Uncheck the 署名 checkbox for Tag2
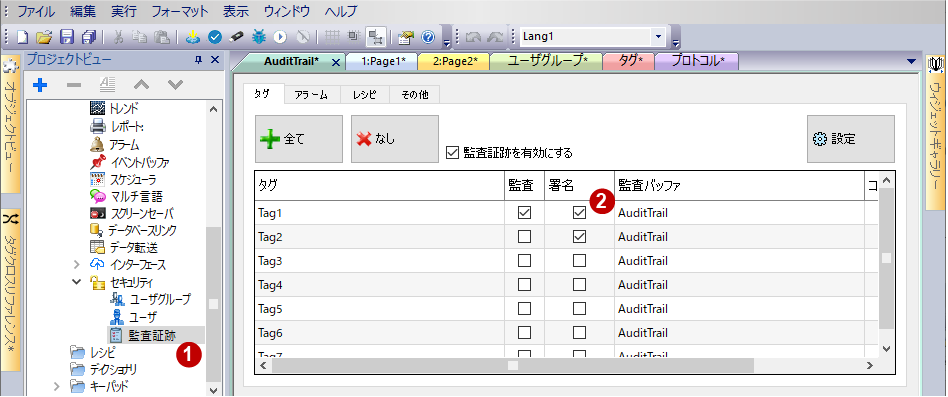Screen dimensions: 948x397 579,237
